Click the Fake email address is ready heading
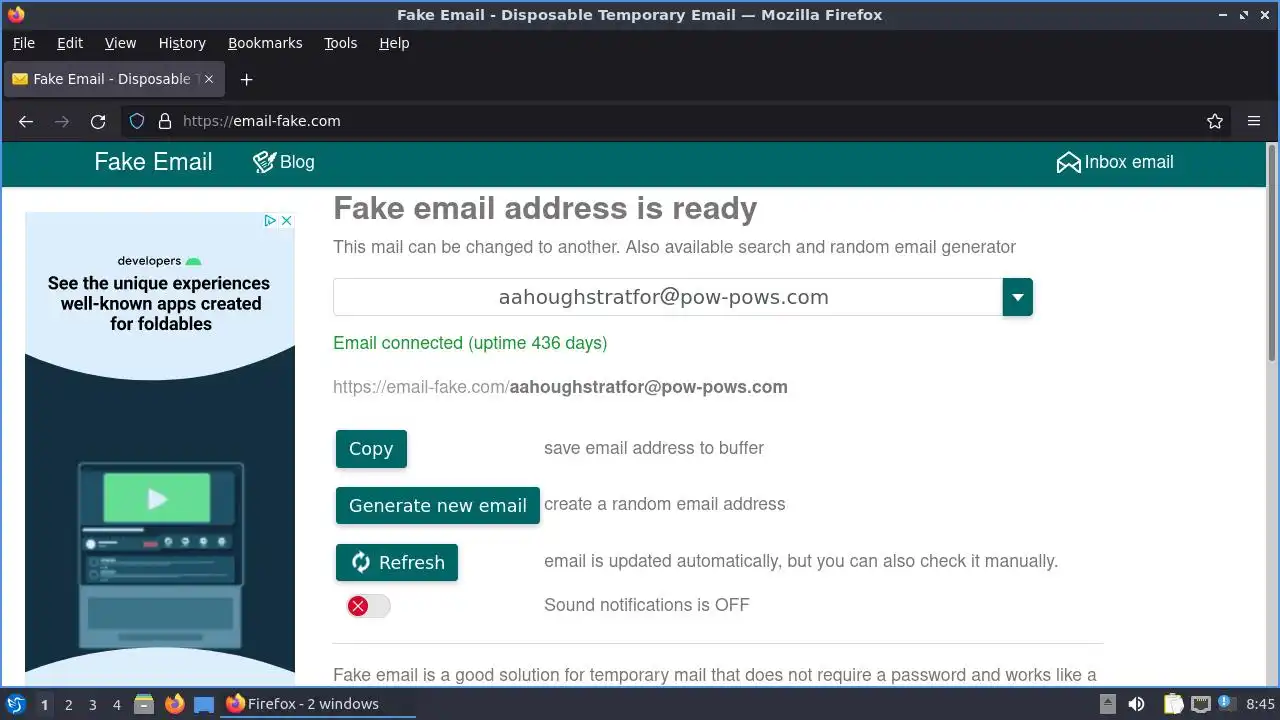The width and height of the screenshot is (1280, 720). click(545, 208)
